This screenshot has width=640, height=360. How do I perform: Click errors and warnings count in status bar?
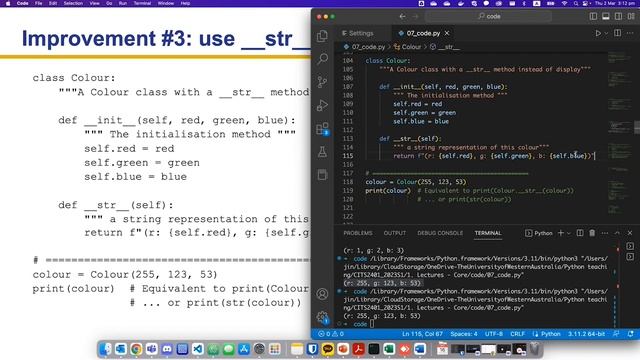pyautogui.click(x=331, y=334)
